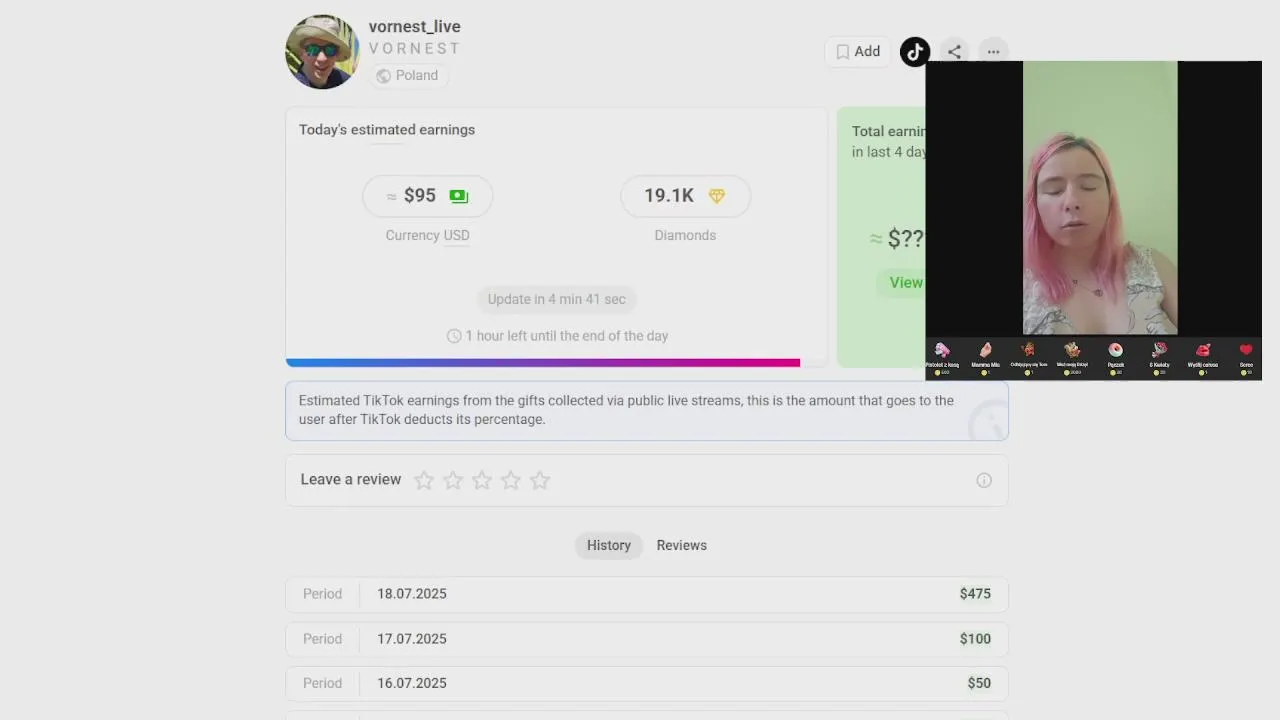
Task: Open the TikTok profile icon
Action: (915, 52)
